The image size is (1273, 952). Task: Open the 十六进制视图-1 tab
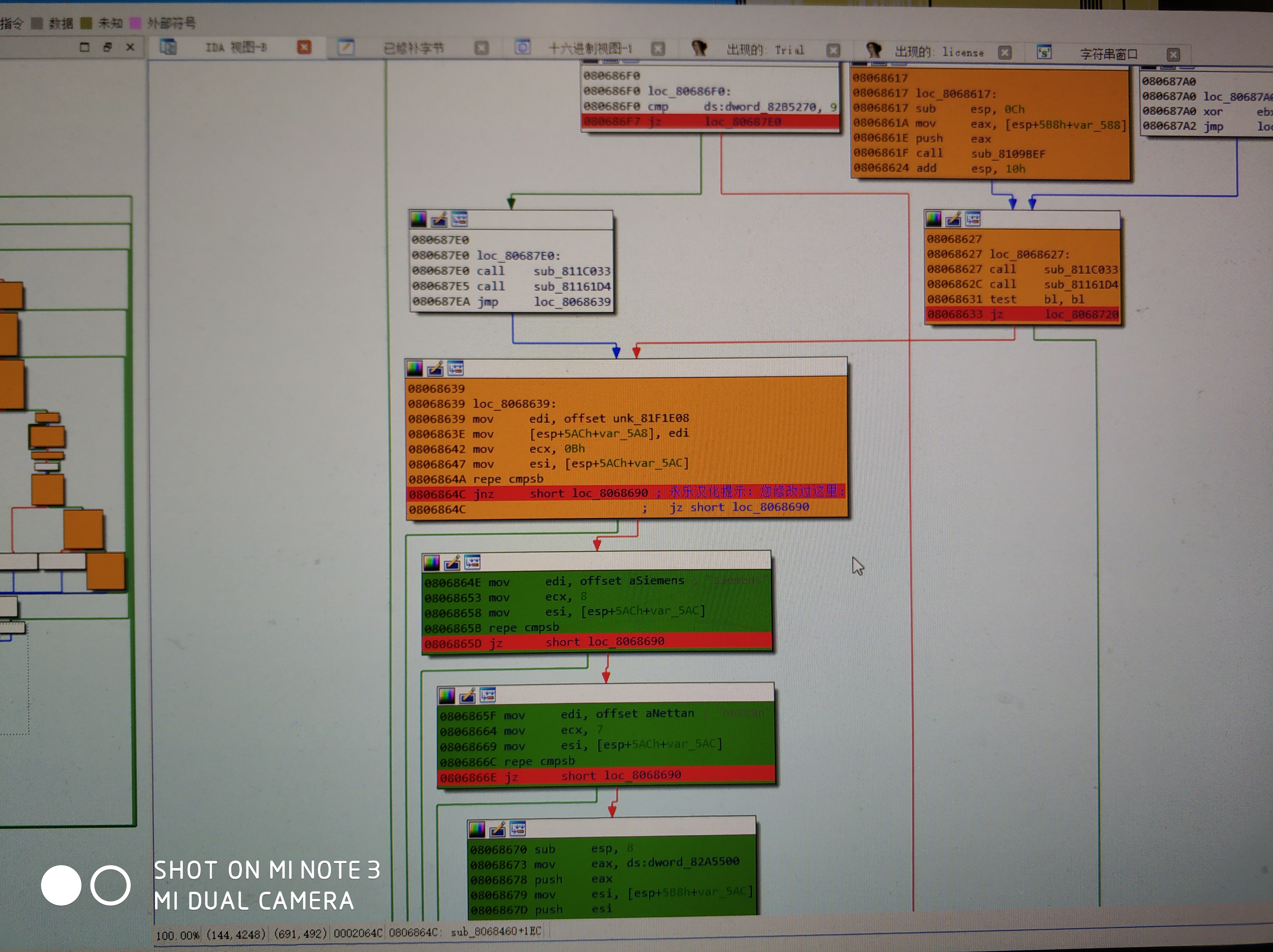(x=590, y=49)
